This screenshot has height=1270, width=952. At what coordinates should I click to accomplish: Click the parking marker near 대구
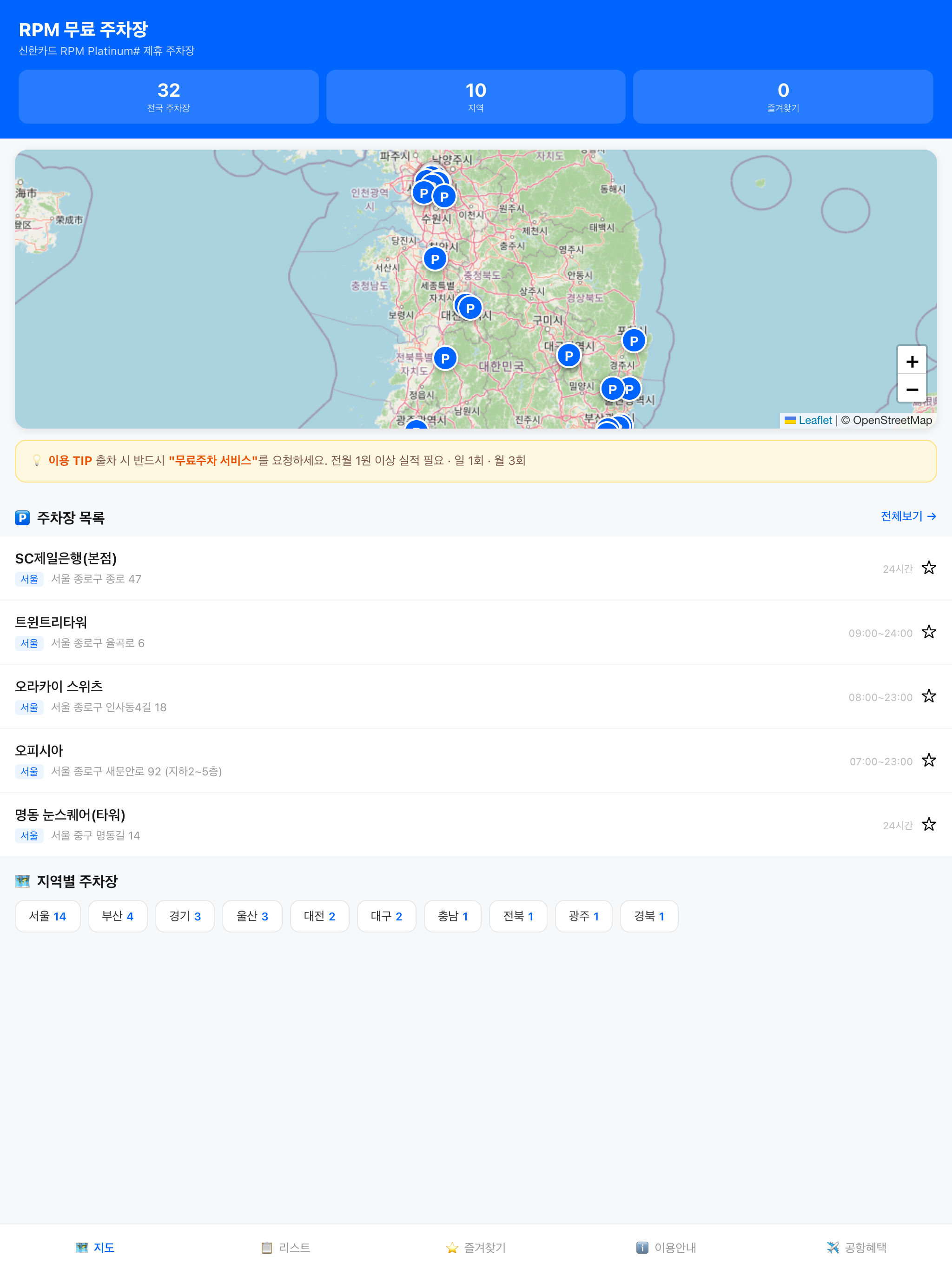569,356
